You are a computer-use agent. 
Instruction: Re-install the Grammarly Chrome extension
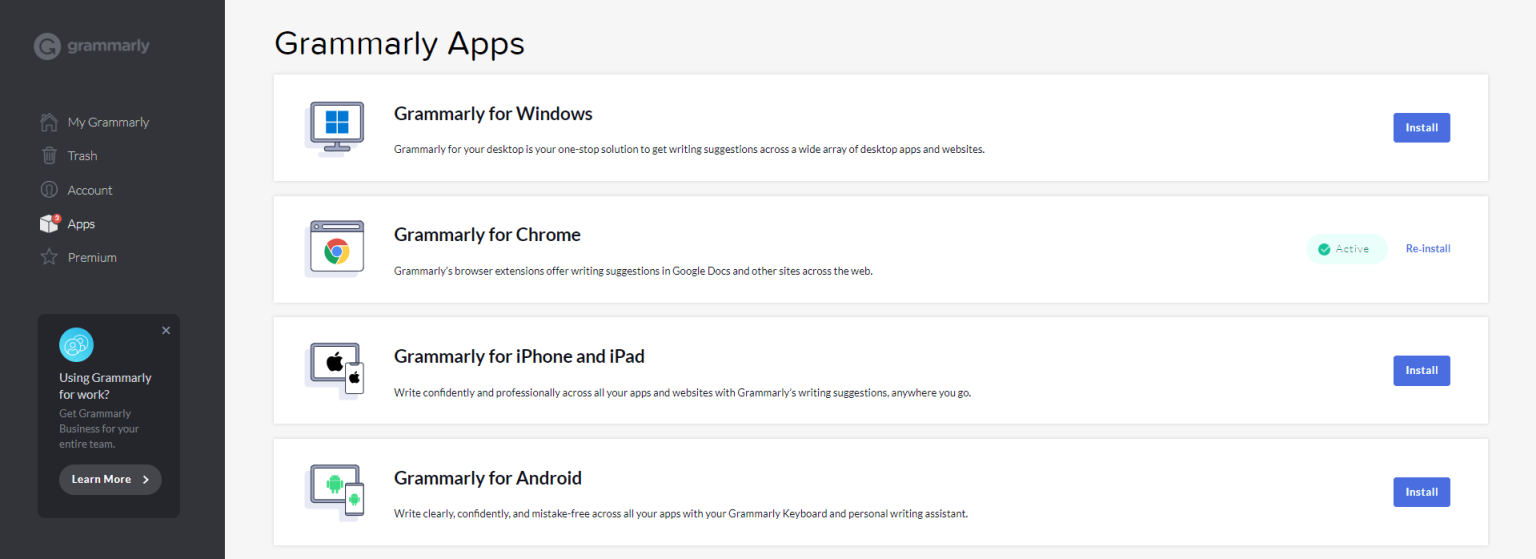coord(1427,249)
